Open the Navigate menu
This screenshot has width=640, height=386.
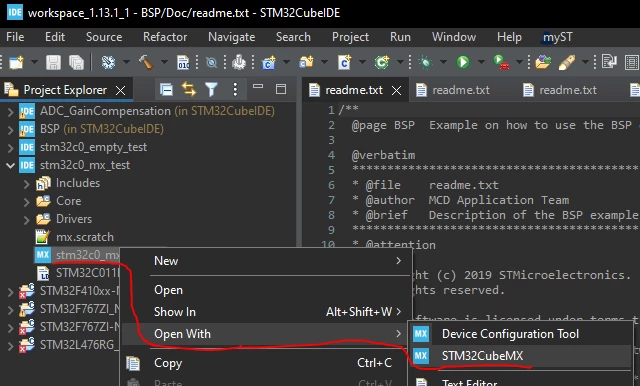click(x=231, y=37)
